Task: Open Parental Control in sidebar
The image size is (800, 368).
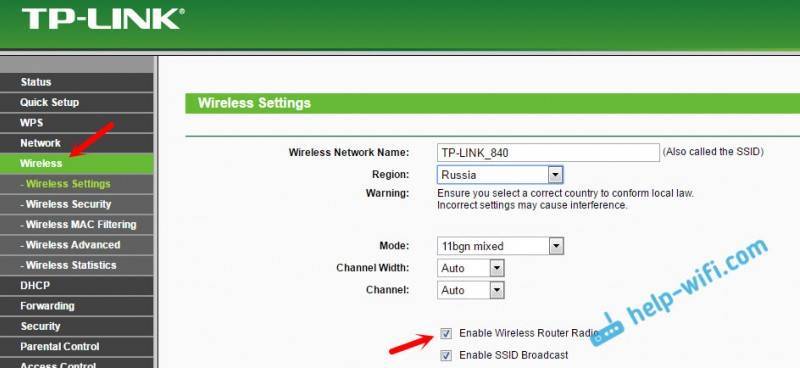Action: (x=77, y=347)
